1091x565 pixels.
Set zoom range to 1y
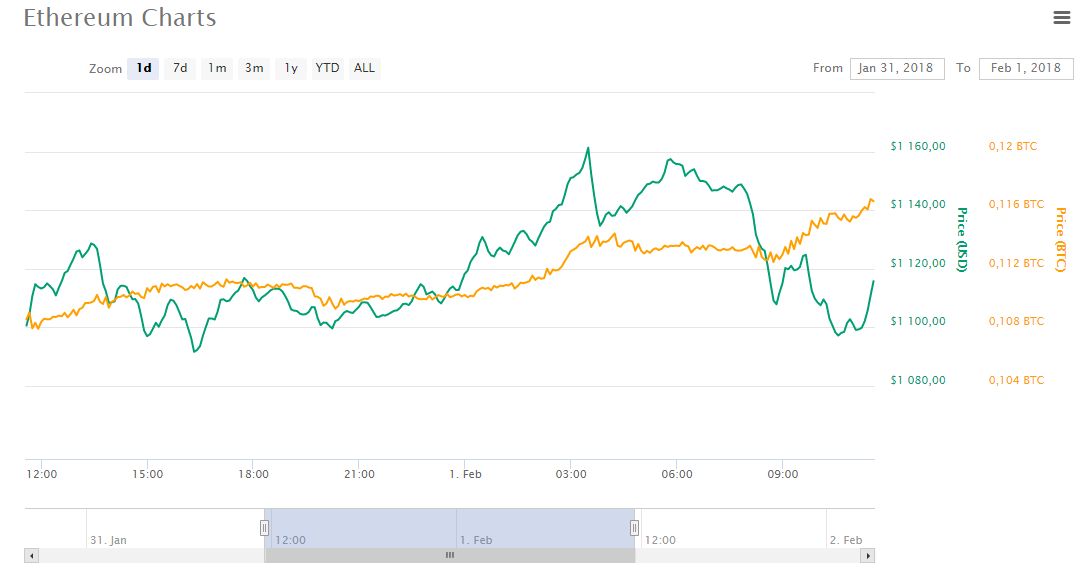291,68
